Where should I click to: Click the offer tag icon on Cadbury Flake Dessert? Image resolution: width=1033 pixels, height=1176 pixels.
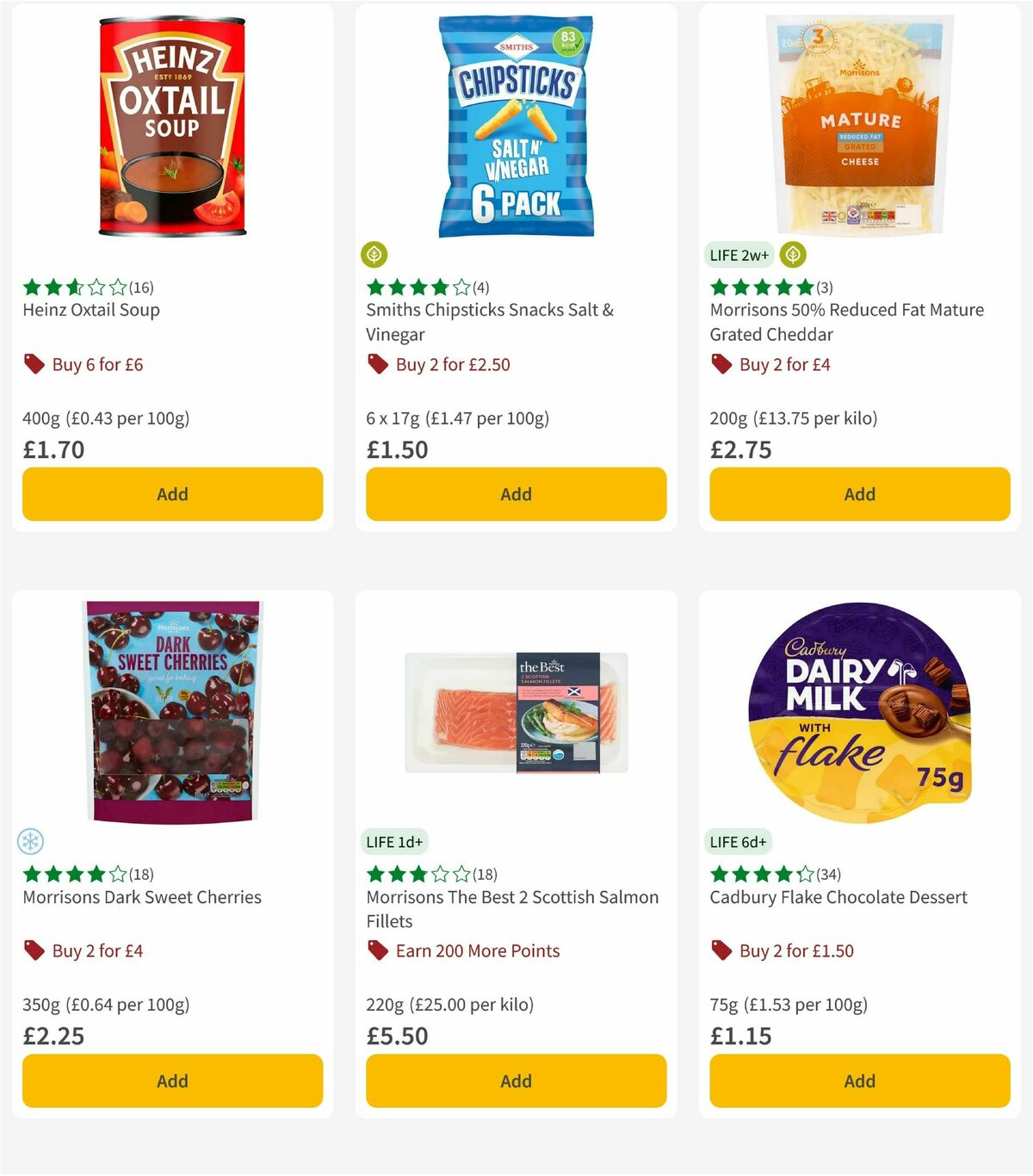(721, 950)
